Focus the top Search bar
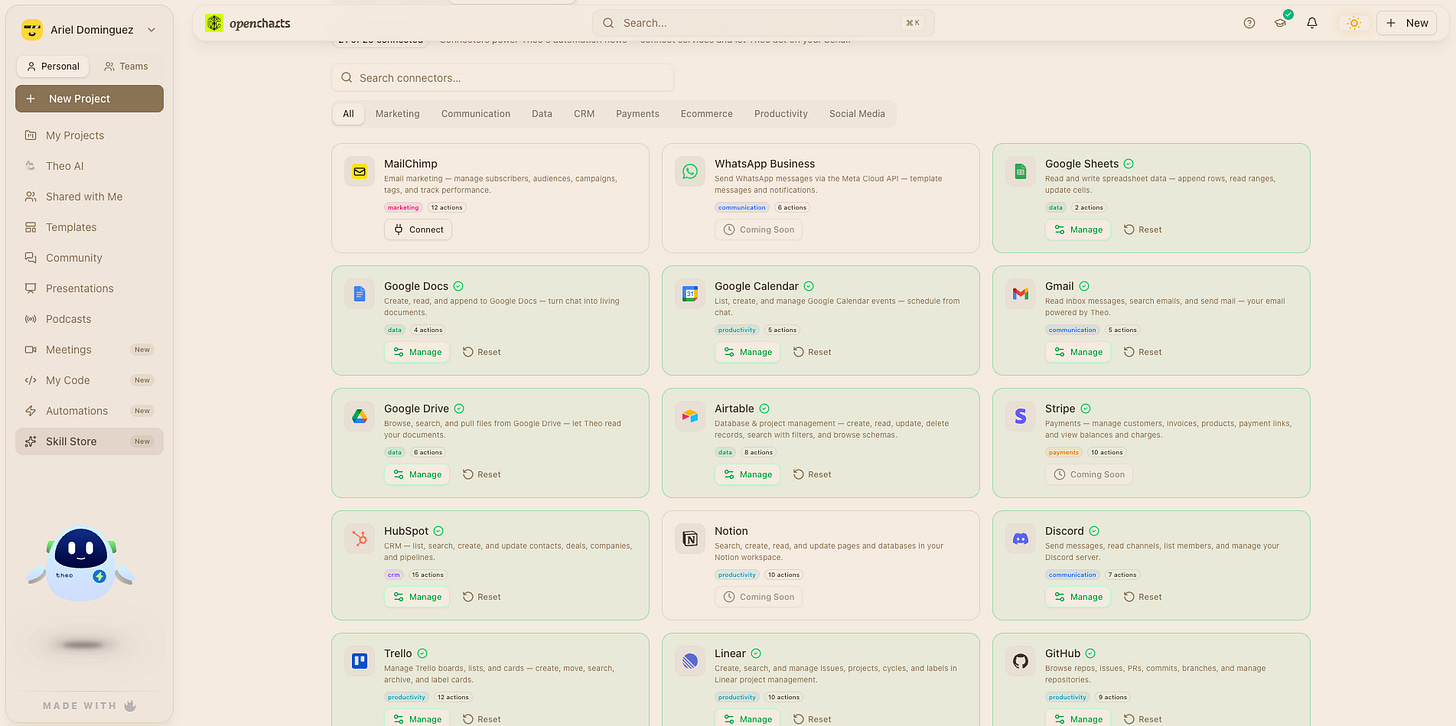 pos(763,23)
